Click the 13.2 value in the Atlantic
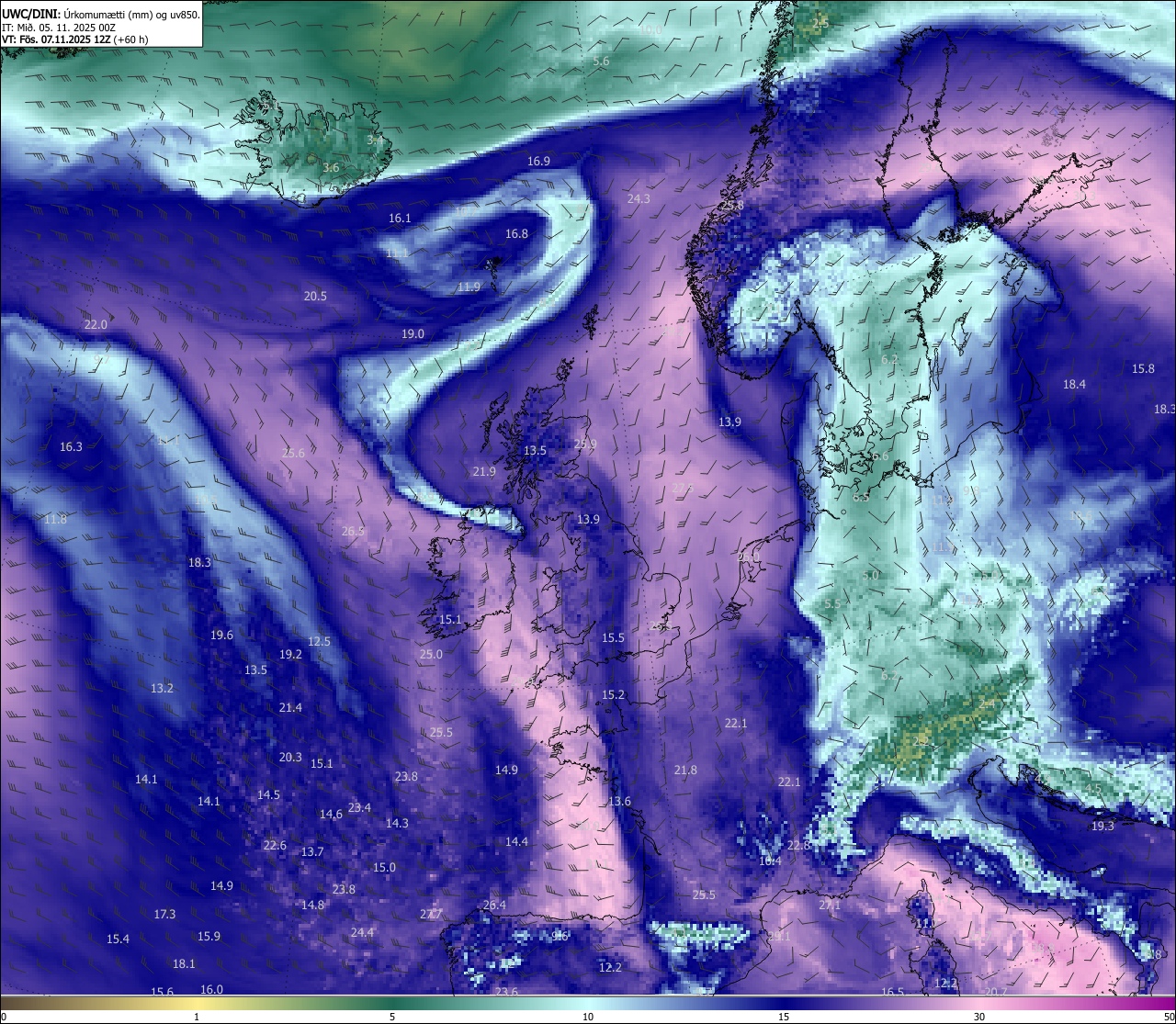1176x1024 pixels. coord(162,689)
